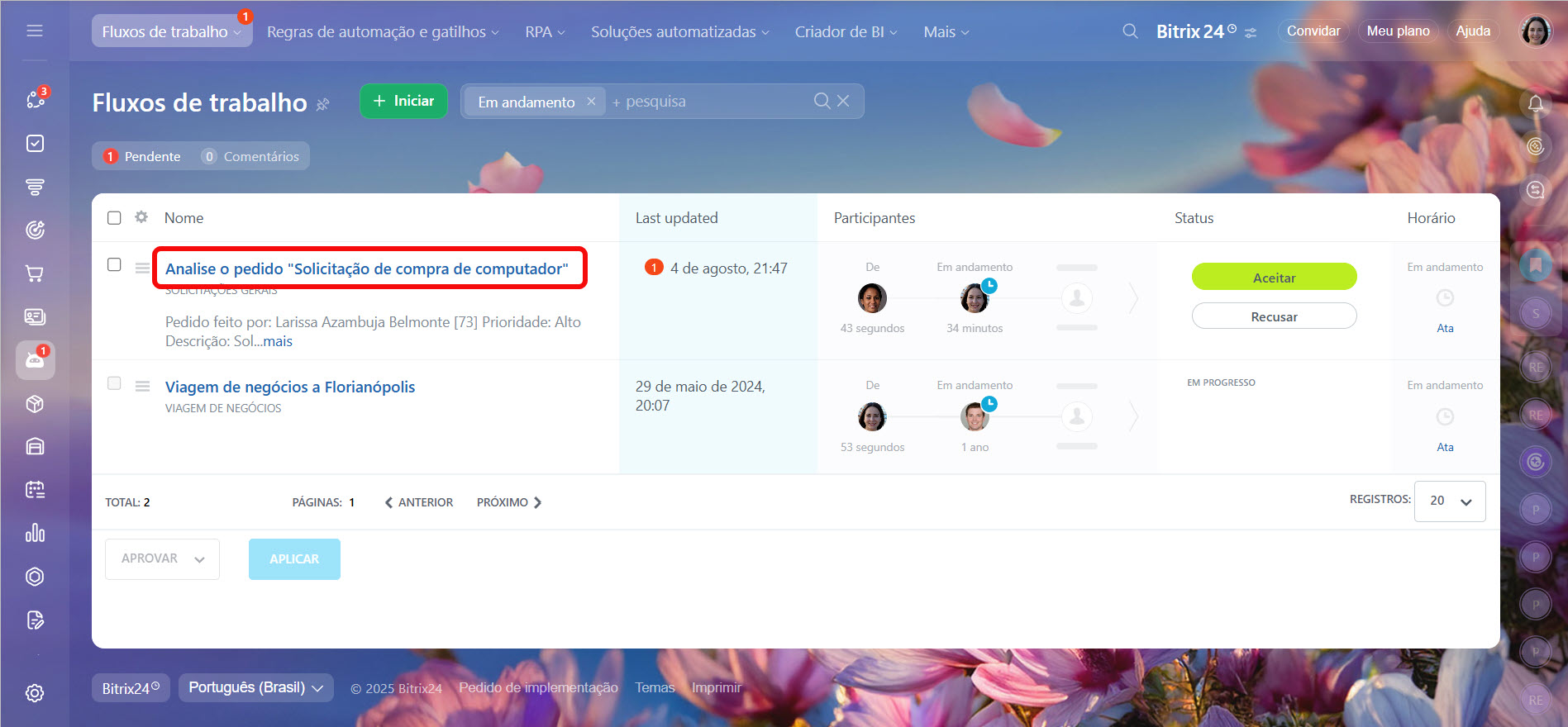Open the document signing icon in sidebar
The width and height of the screenshot is (1568, 727).
point(35,620)
